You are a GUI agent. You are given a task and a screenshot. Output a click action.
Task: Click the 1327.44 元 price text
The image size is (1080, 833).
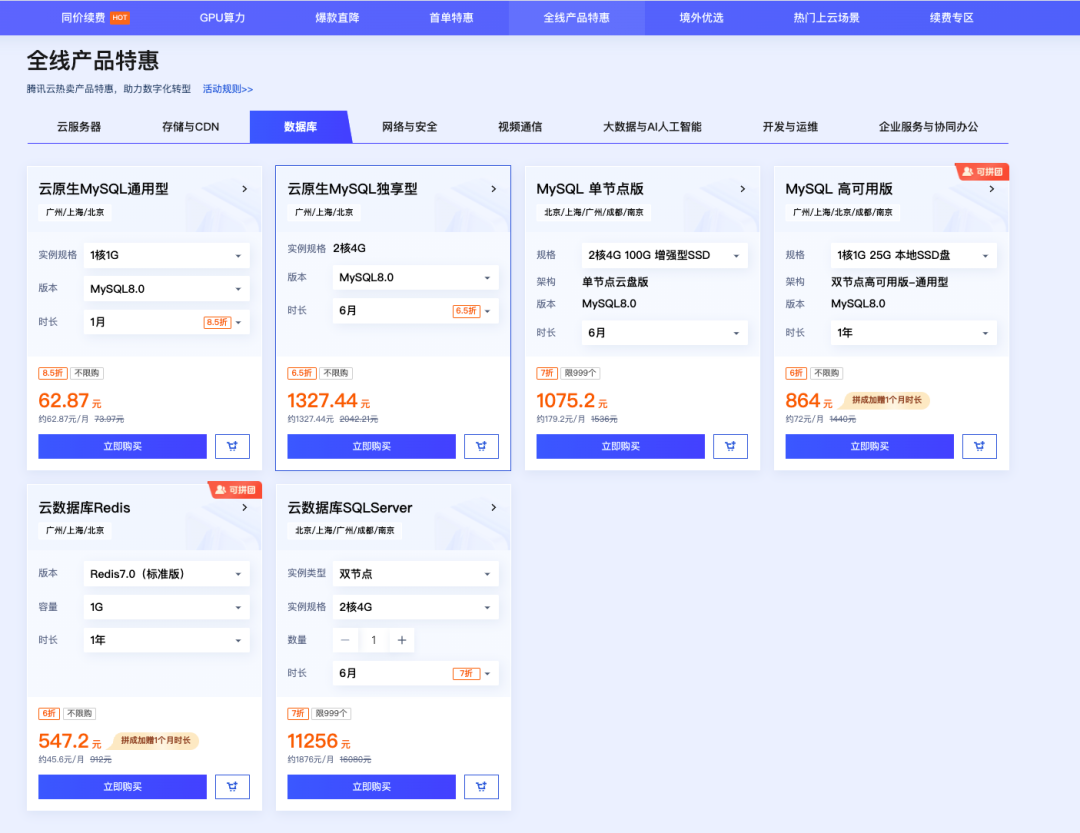point(329,401)
